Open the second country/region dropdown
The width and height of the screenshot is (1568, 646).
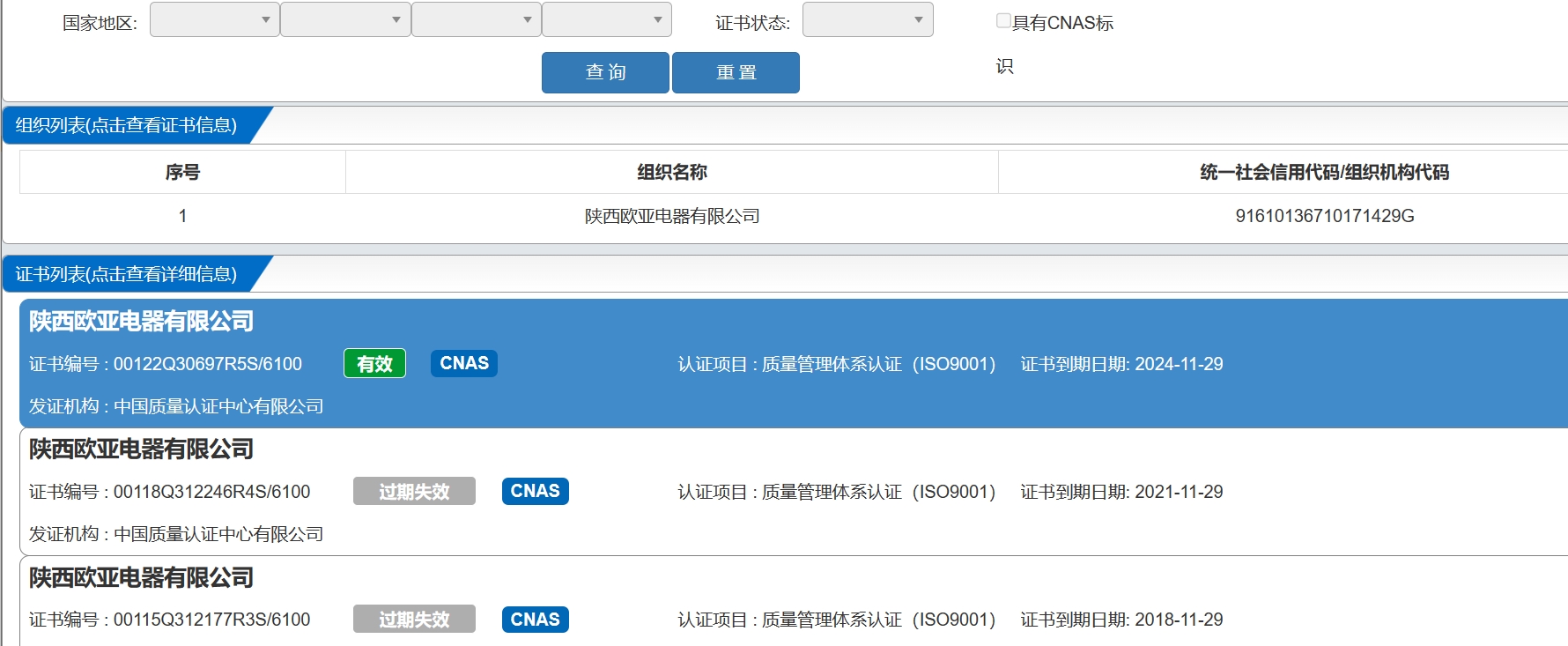[345, 19]
